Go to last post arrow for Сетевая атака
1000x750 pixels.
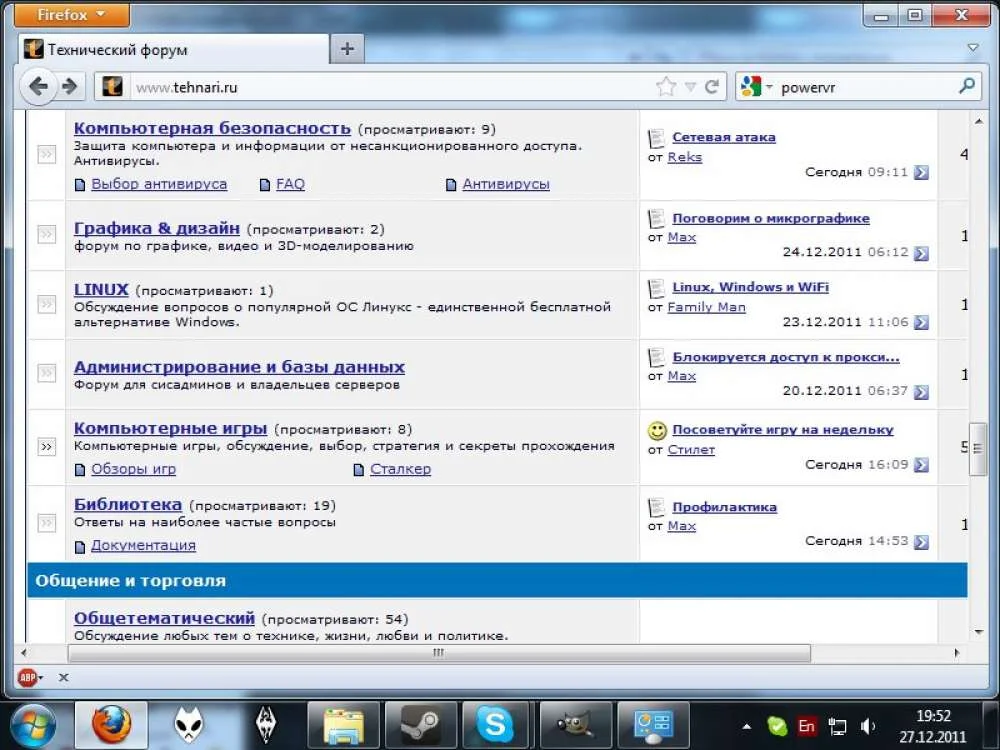[921, 172]
